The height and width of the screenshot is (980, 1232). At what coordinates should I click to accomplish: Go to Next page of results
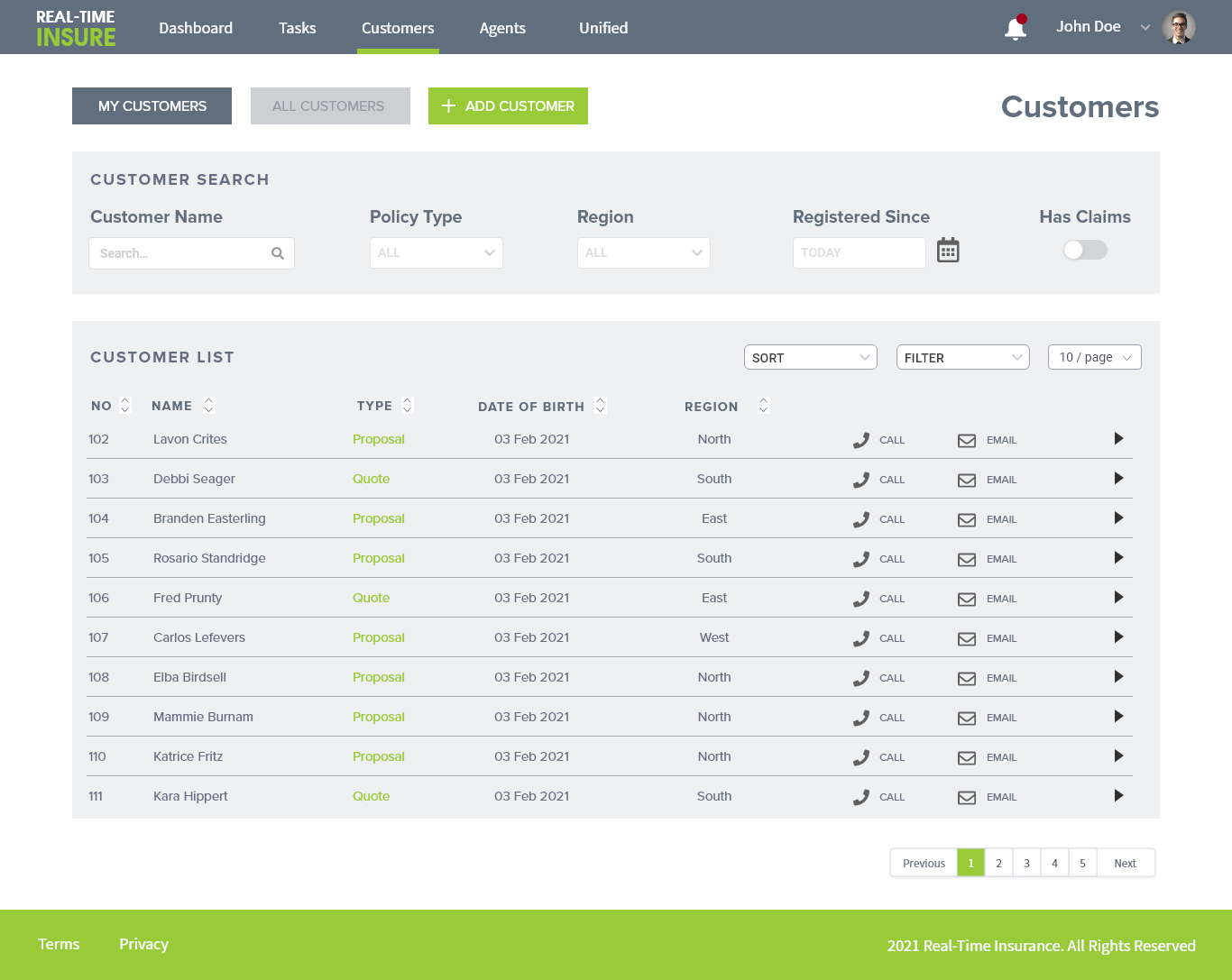click(1126, 863)
